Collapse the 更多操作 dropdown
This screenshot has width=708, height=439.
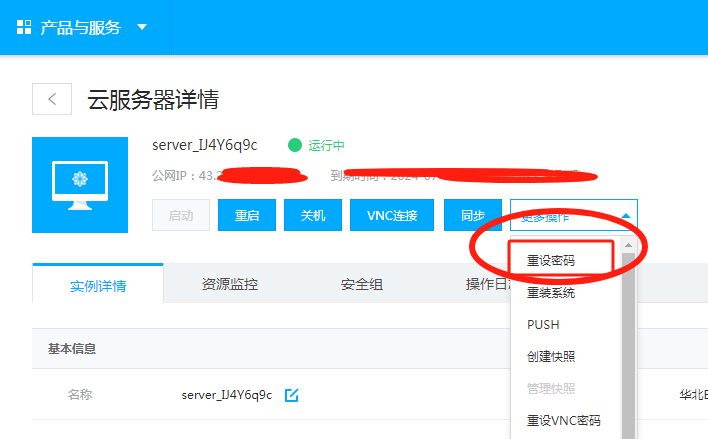[573, 215]
